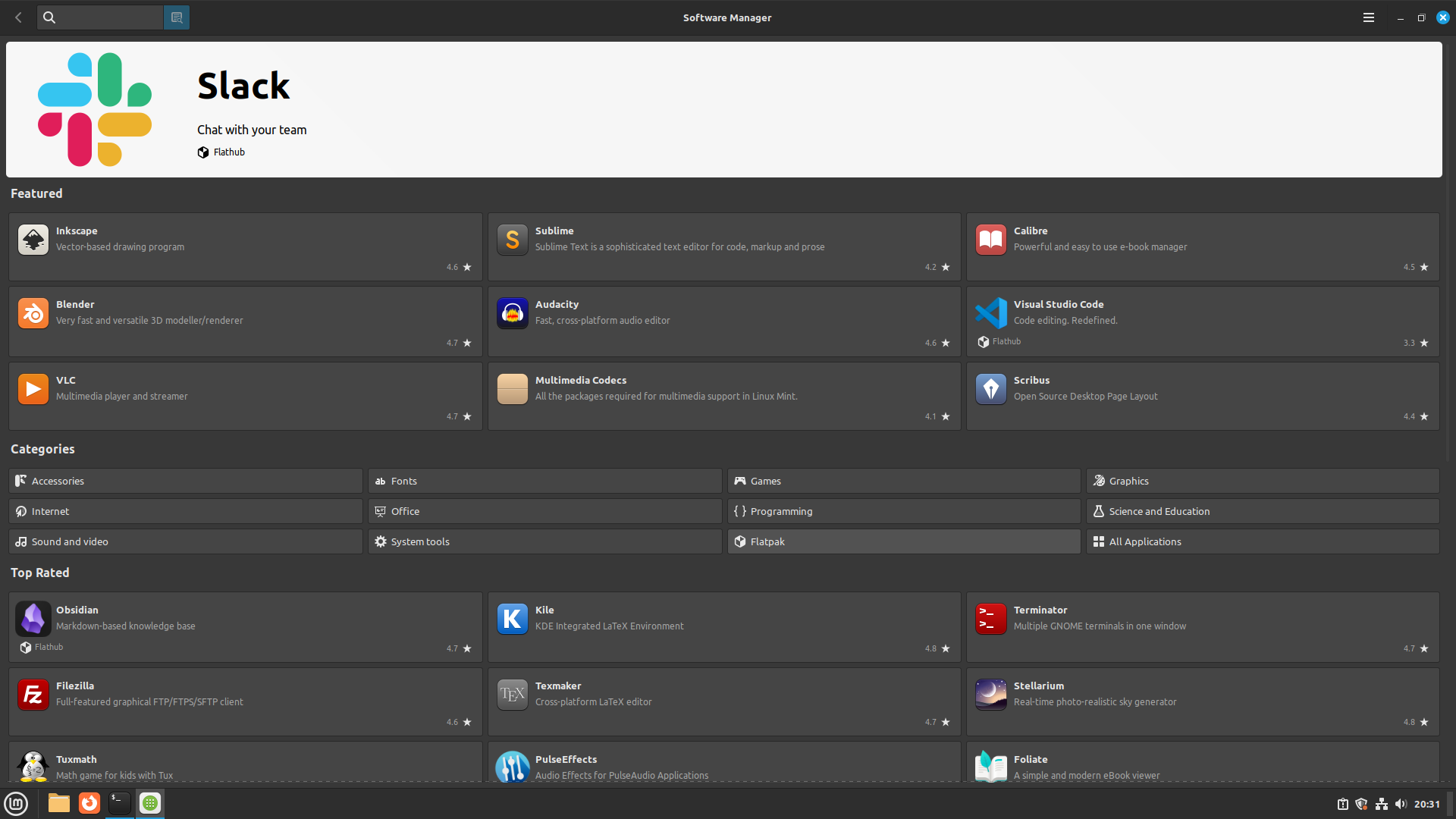Click the search input field
Screen dimensions: 1456x819
(x=100, y=17)
